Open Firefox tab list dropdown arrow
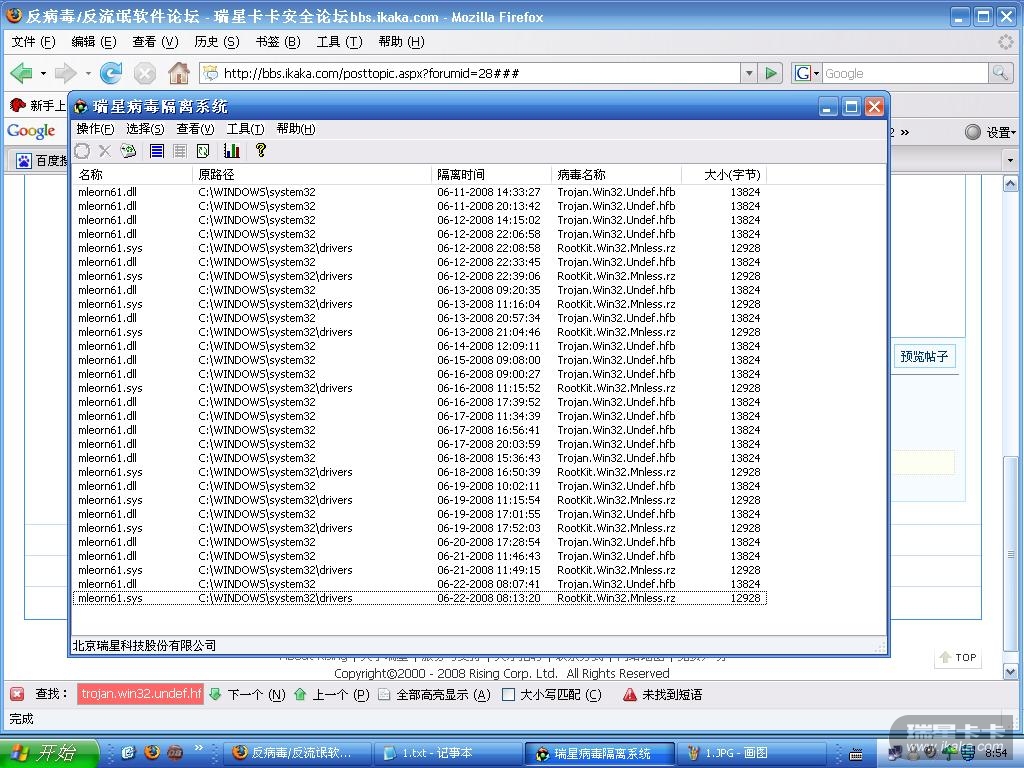This screenshot has height=768, width=1024. (x=1010, y=160)
